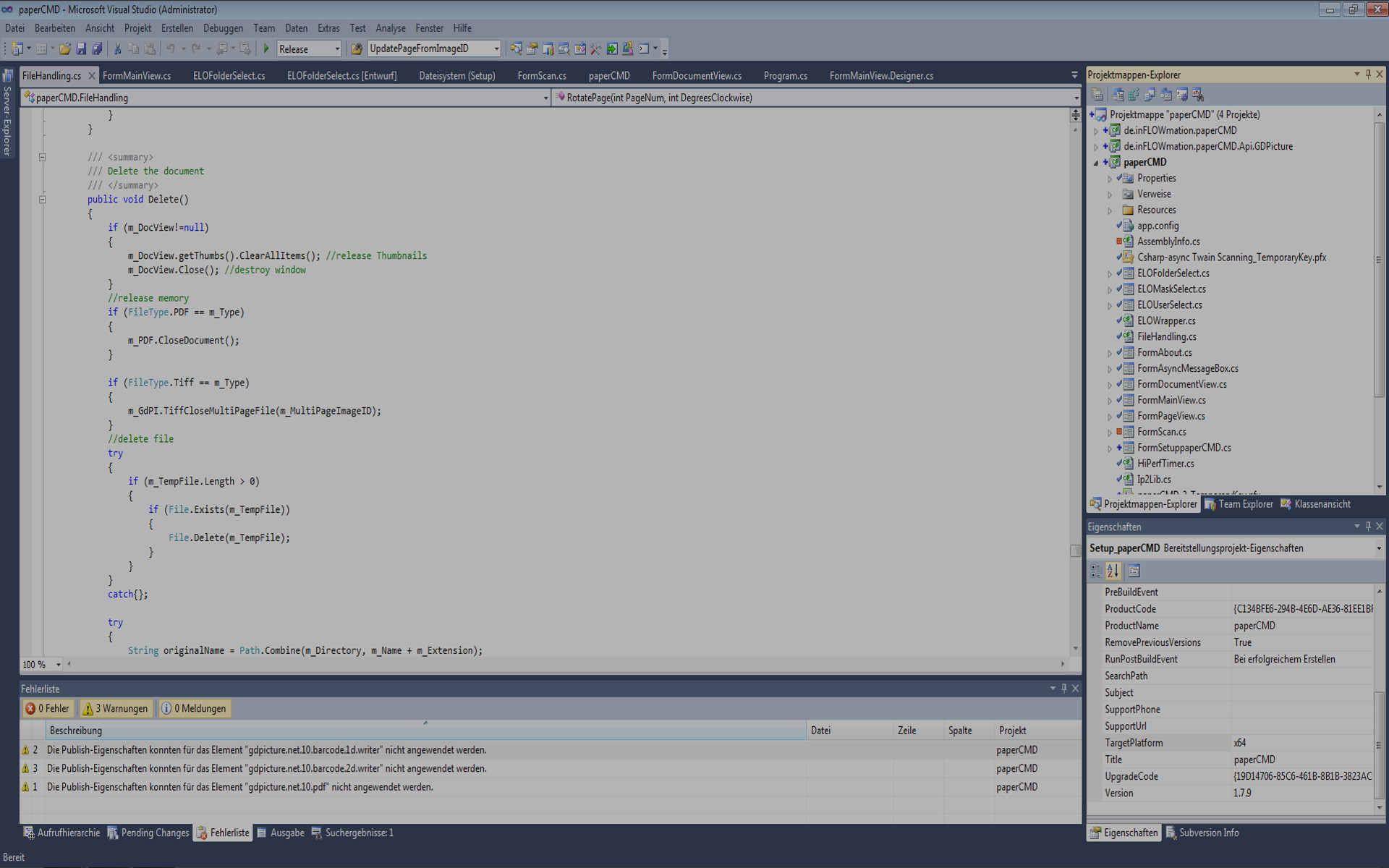Click the New Project toolbar icon

click(17, 48)
